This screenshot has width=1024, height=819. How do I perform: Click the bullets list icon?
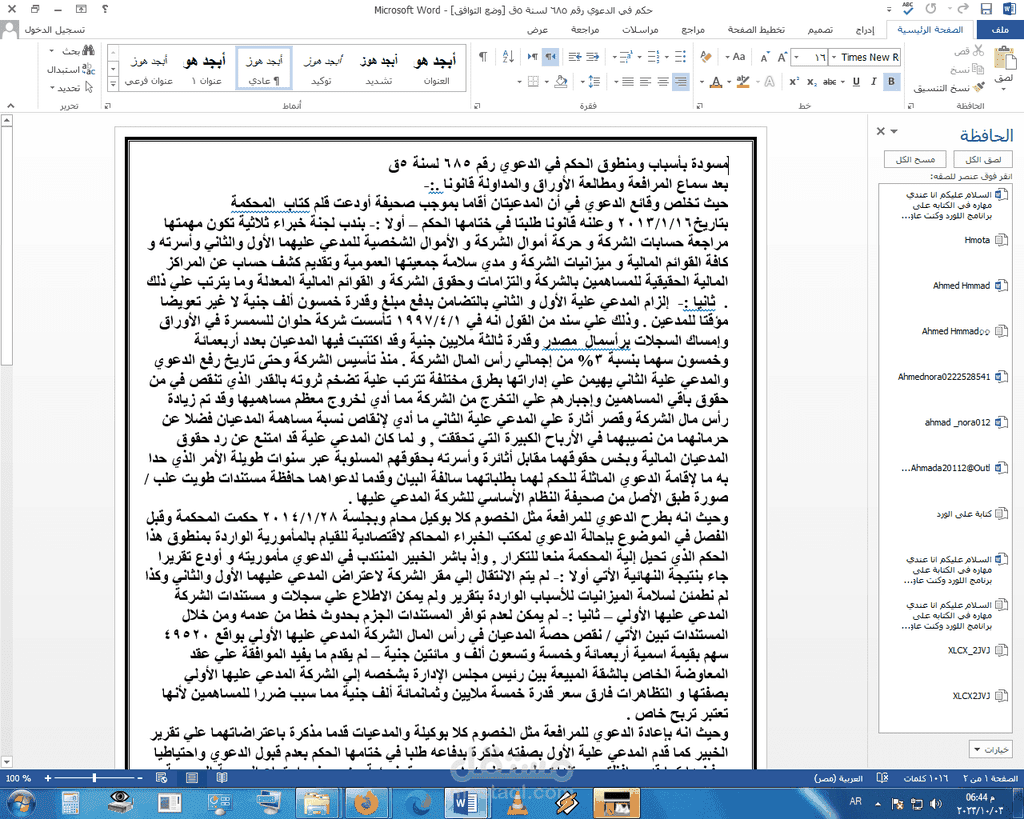click(680, 57)
